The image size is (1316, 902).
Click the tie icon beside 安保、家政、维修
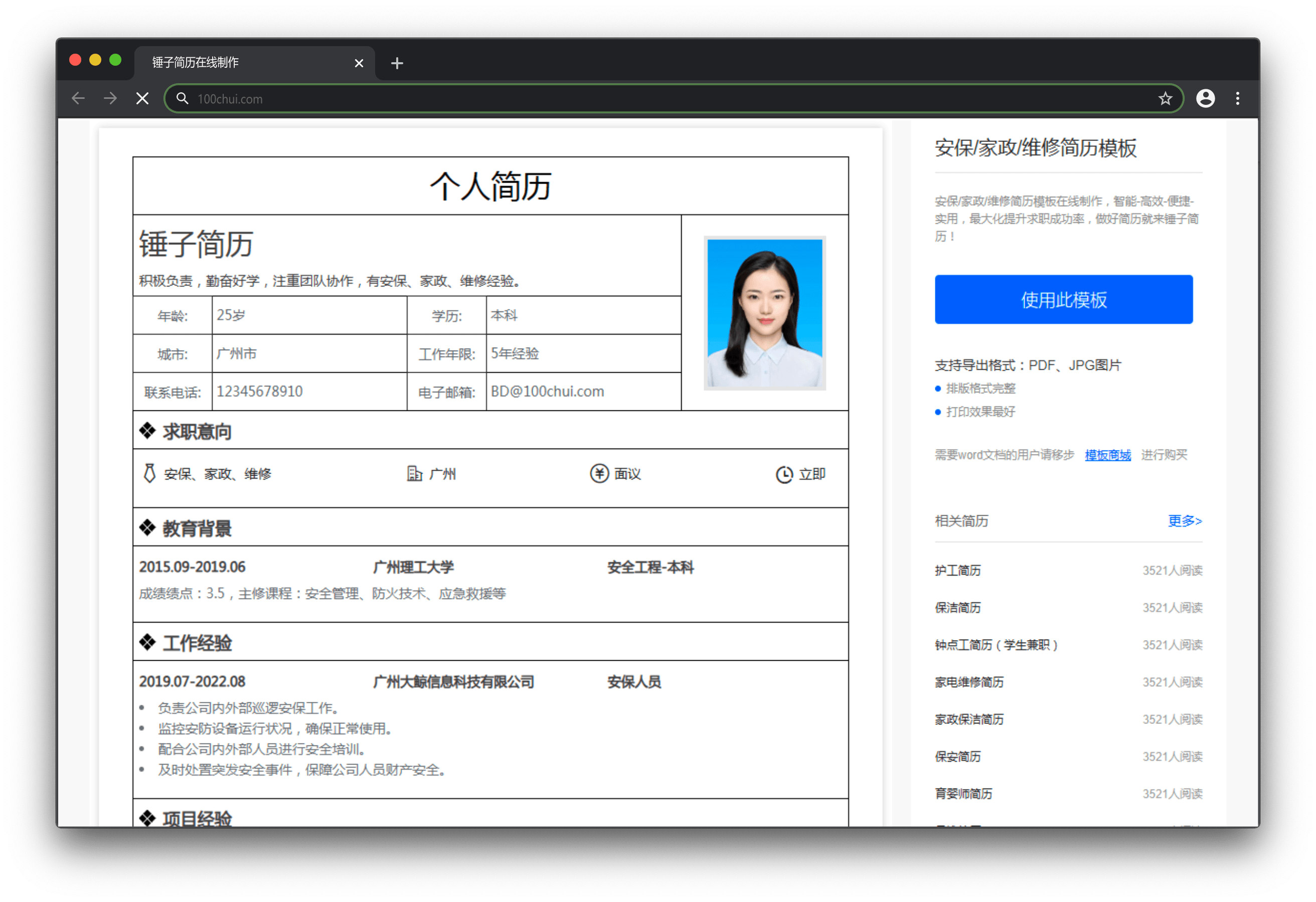pos(149,474)
